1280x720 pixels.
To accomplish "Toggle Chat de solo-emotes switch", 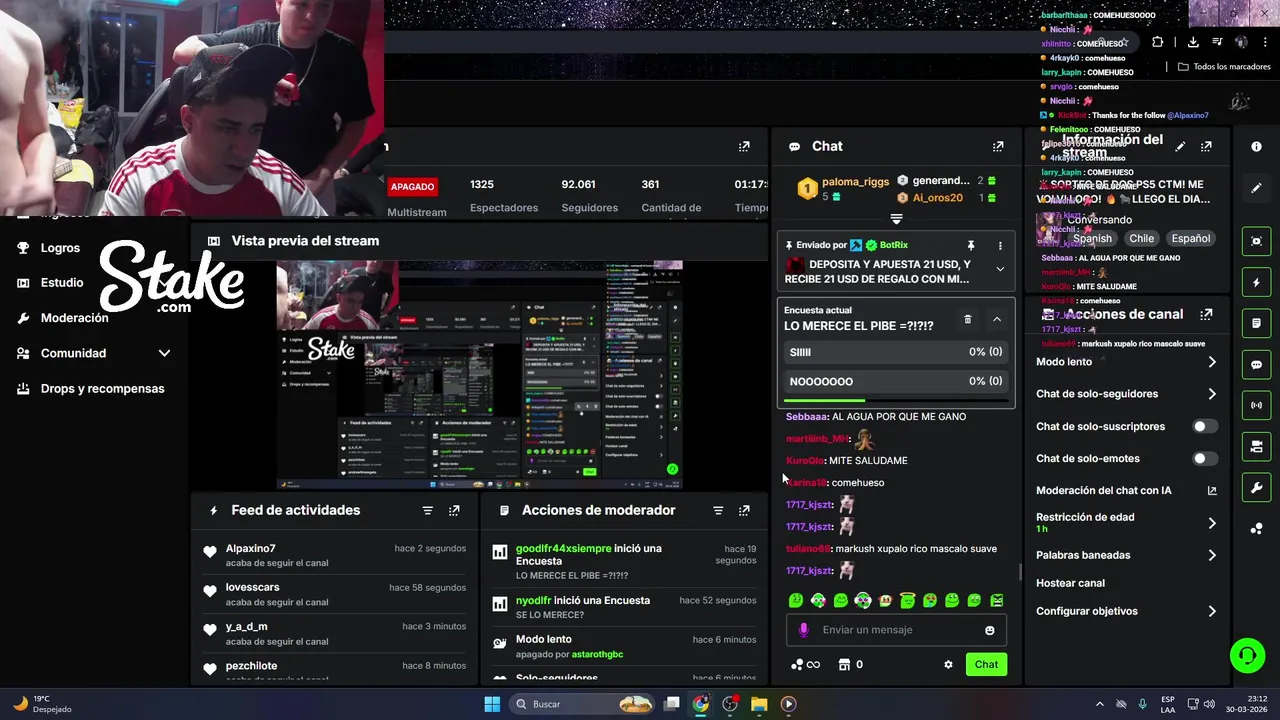I will pos(1205,458).
